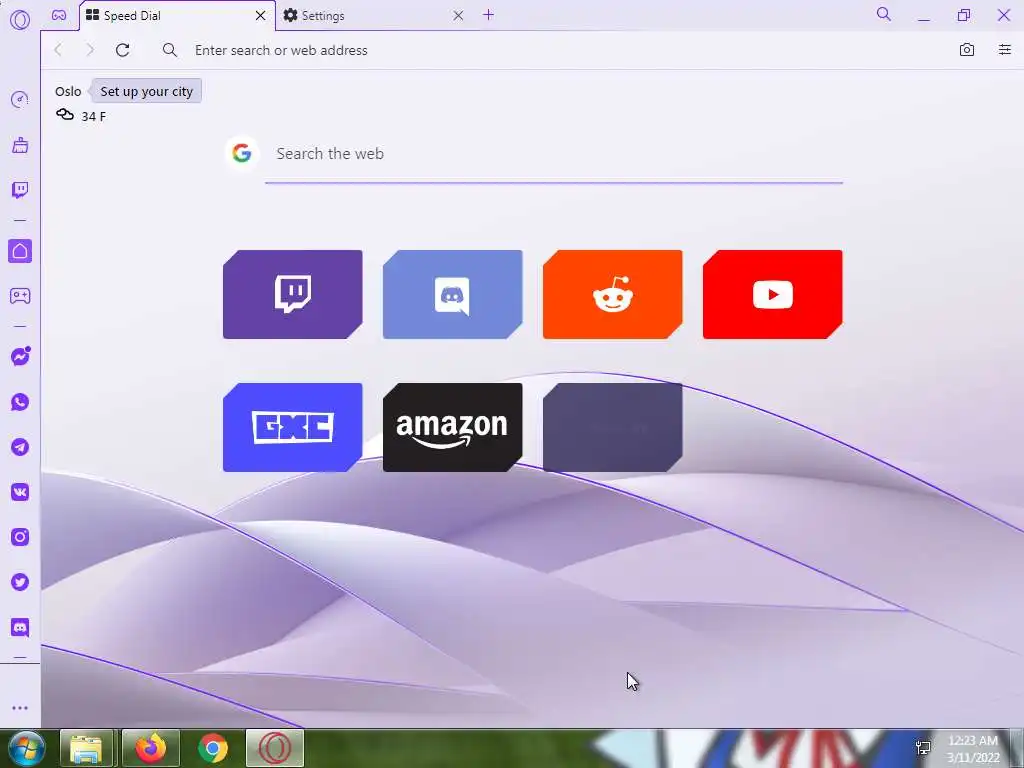Open Easy Setup sliders icon

coord(1004,50)
